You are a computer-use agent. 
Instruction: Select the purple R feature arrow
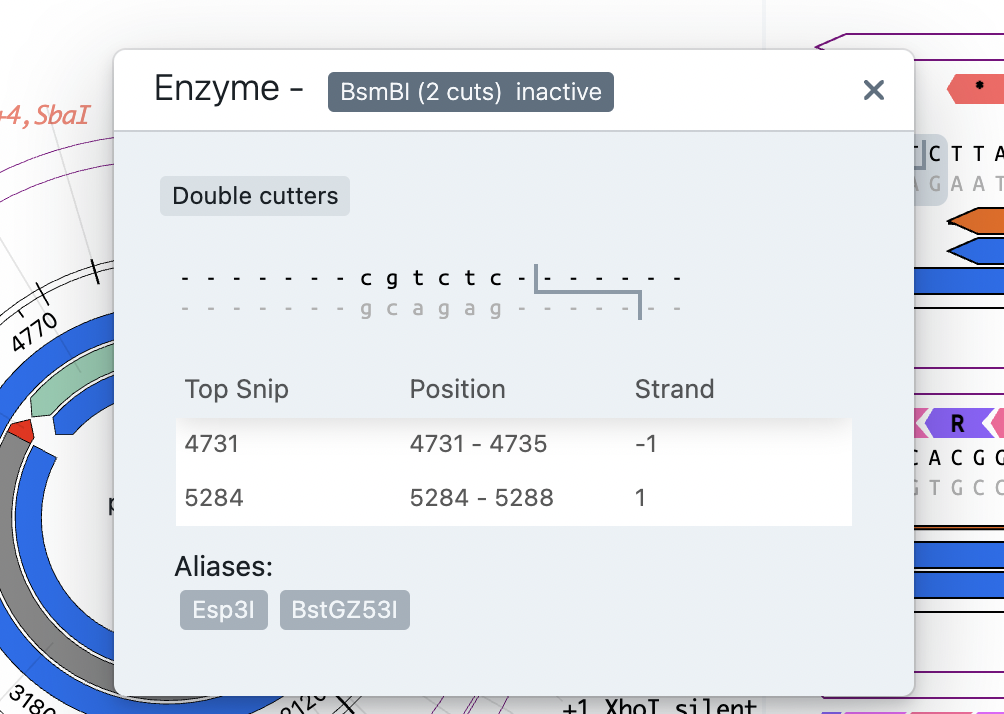click(957, 423)
